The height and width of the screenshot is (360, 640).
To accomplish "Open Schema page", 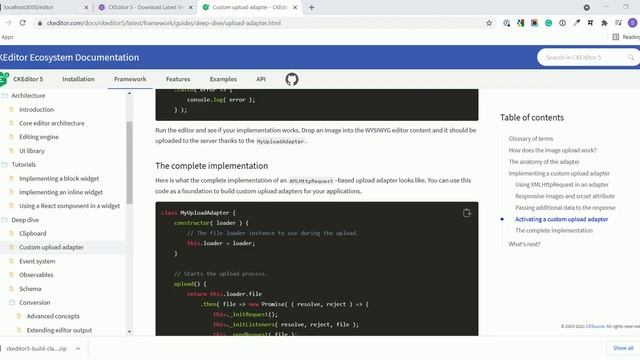I will 30,289.
